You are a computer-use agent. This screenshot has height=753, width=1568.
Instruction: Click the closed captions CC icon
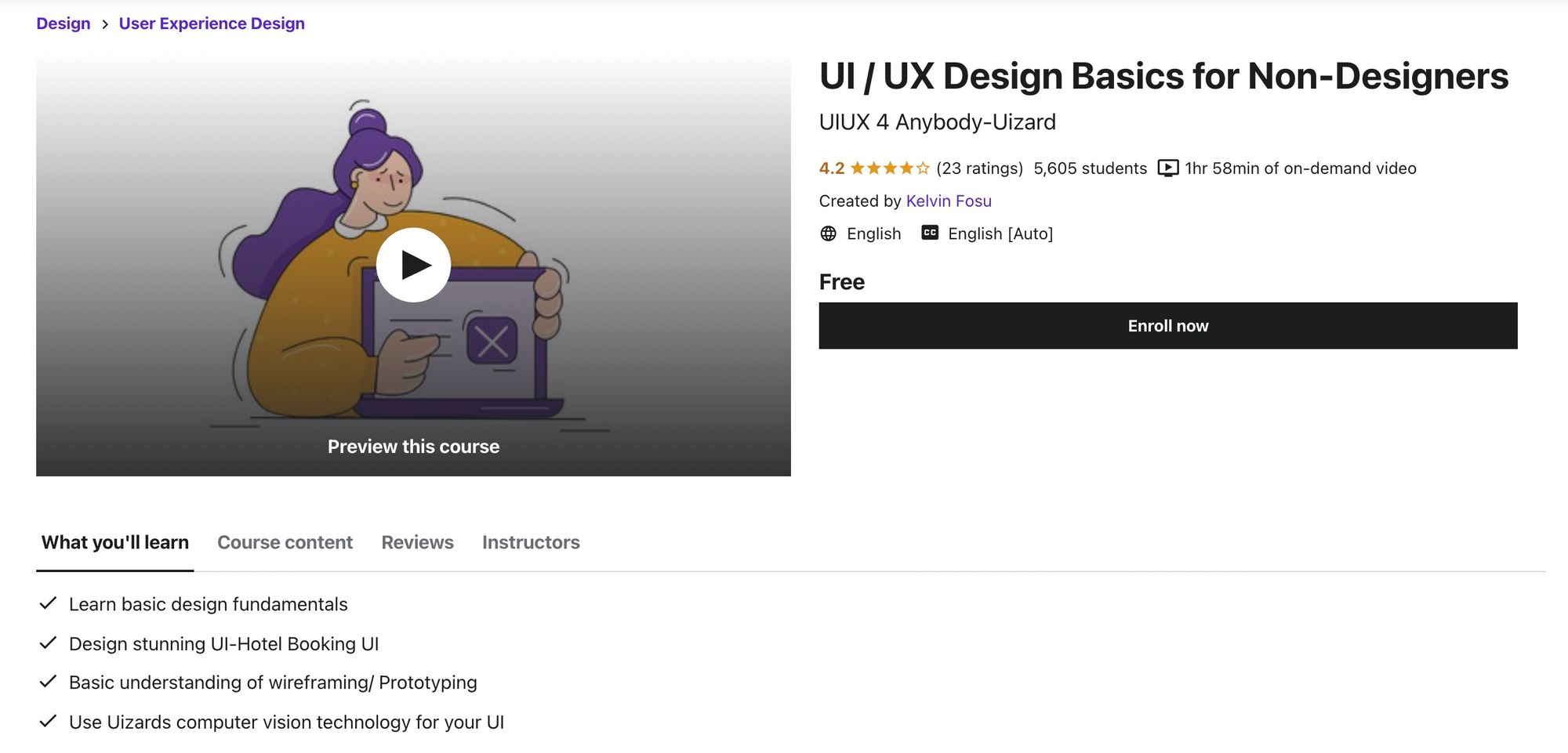pyautogui.click(x=929, y=233)
